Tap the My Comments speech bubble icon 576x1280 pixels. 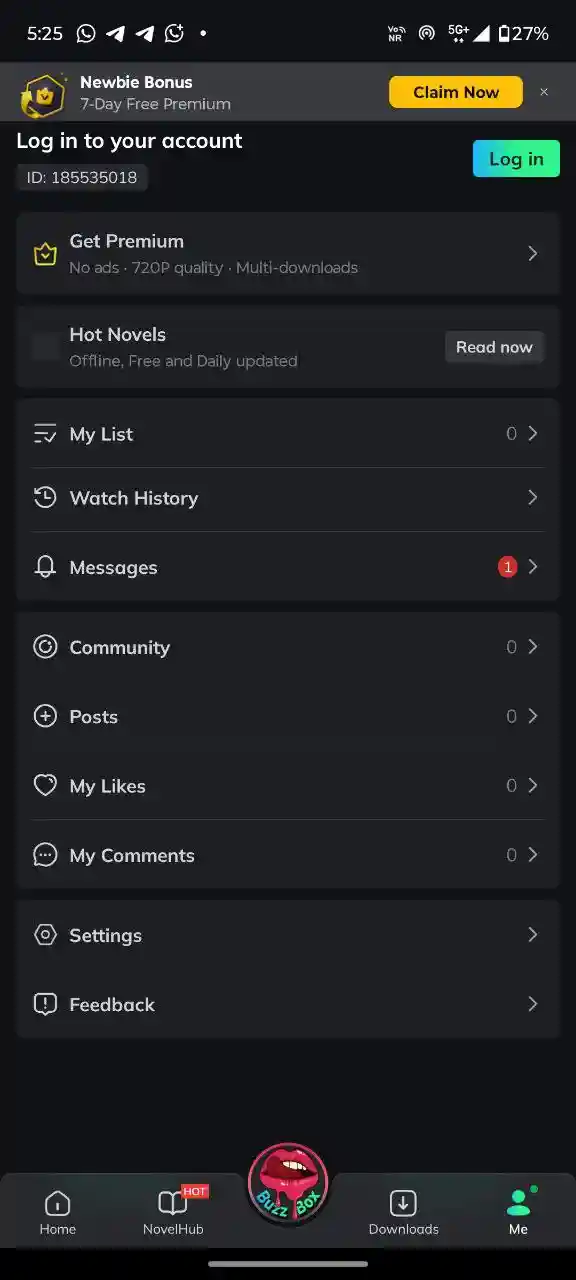point(45,855)
